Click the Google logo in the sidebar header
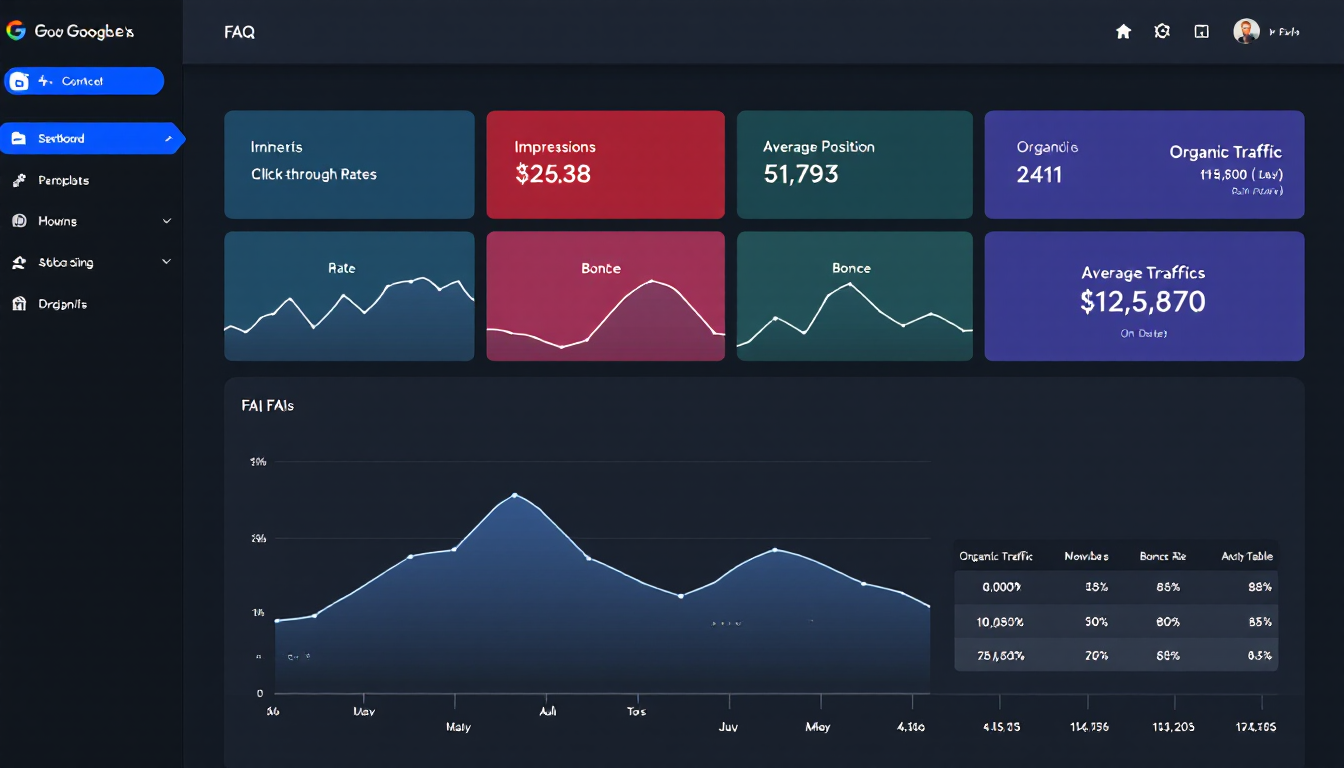The width and height of the screenshot is (1344, 768). click(x=15, y=31)
